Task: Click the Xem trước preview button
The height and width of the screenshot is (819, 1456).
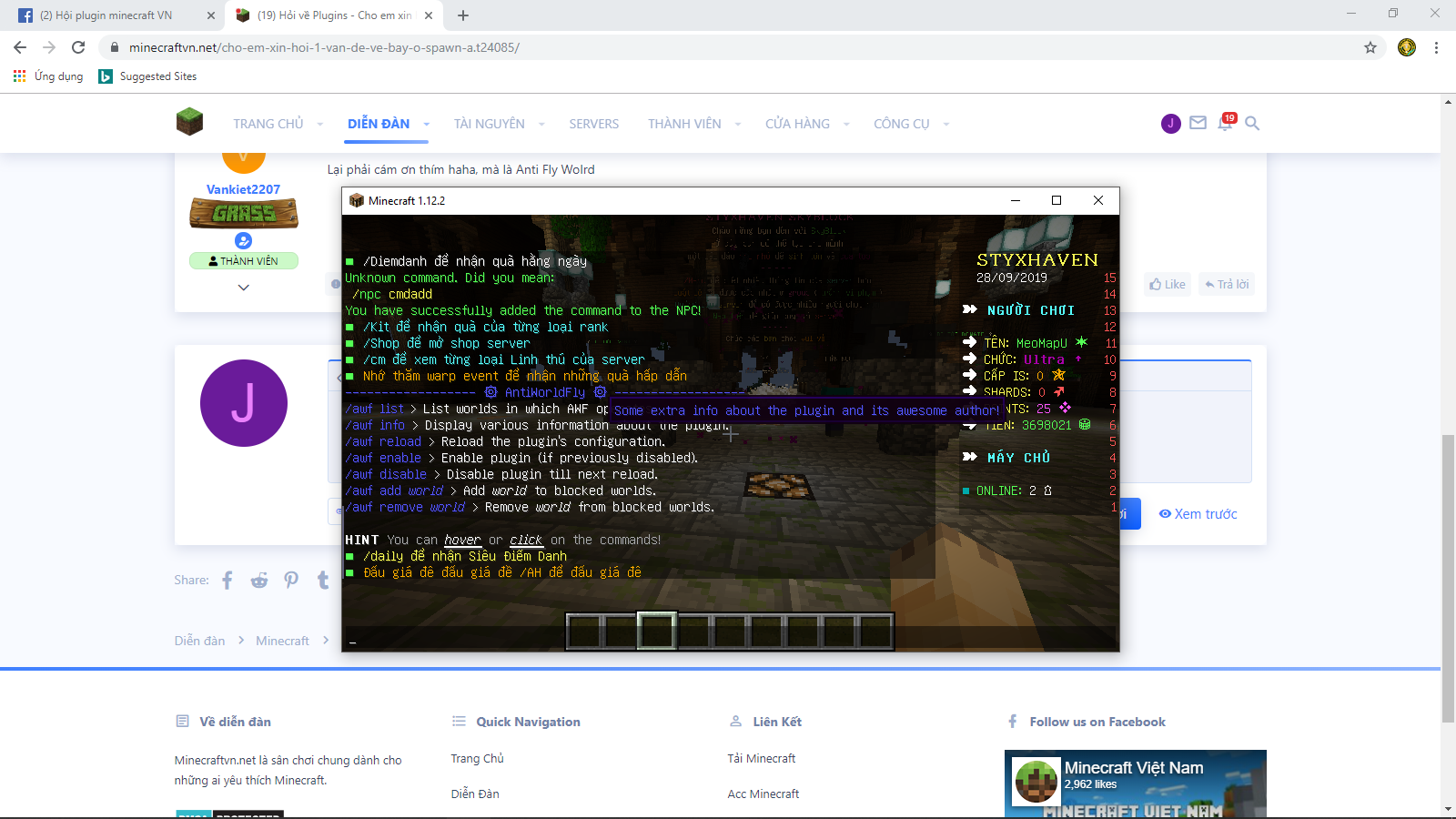Action: 1198,514
